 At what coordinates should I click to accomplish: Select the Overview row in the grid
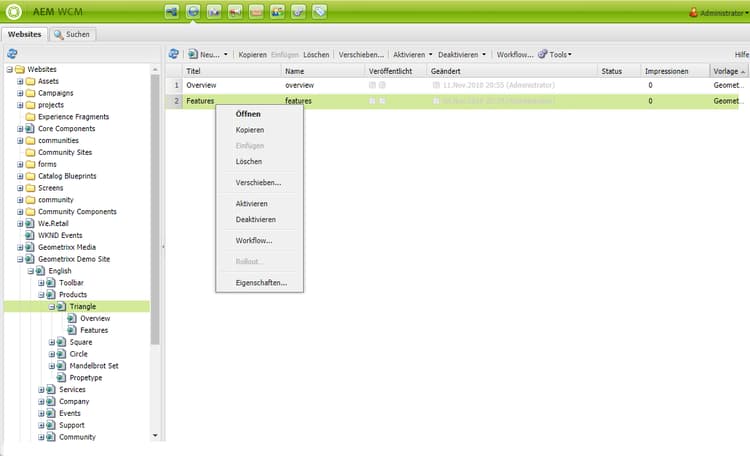[452, 85]
